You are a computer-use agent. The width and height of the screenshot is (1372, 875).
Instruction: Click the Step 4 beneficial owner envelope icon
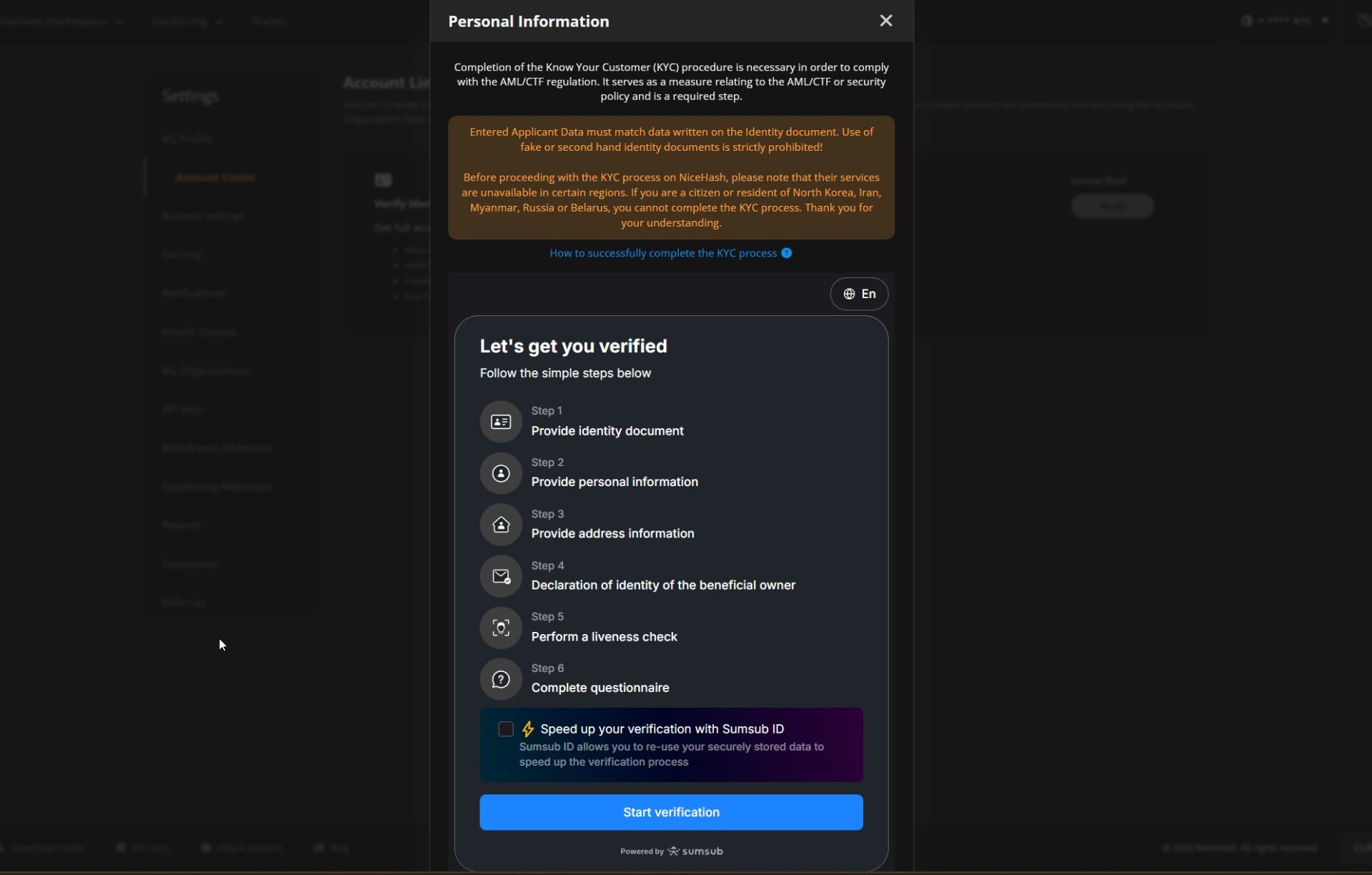(500, 576)
